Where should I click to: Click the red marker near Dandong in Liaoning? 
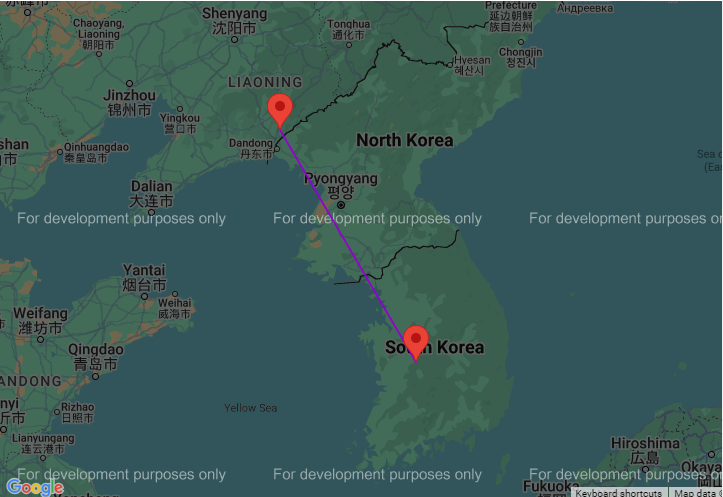pyautogui.click(x=280, y=111)
